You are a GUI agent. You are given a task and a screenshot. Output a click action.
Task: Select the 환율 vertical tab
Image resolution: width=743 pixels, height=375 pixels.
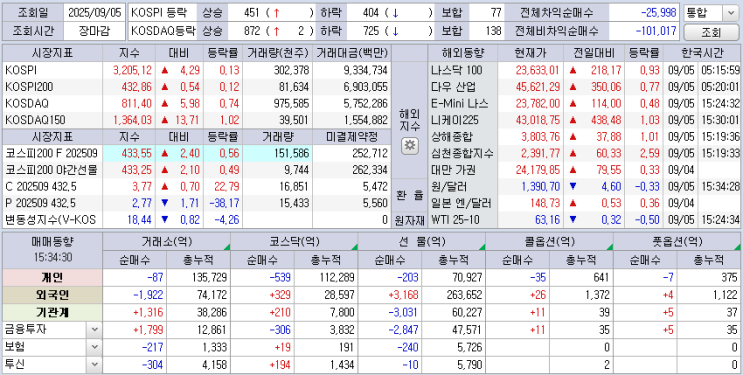pyautogui.click(x=410, y=195)
